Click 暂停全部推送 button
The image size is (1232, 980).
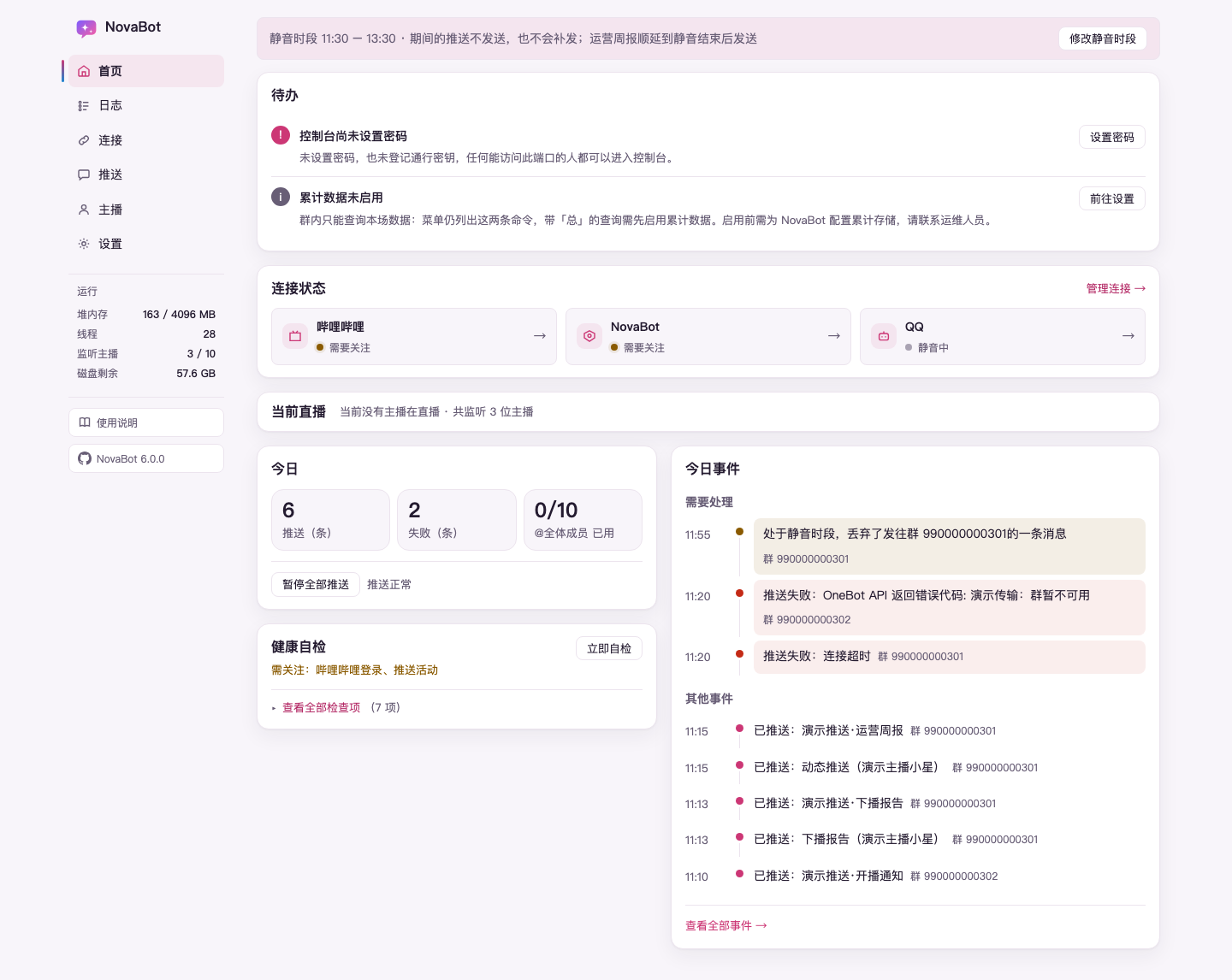pyautogui.click(x=316, y=584)
